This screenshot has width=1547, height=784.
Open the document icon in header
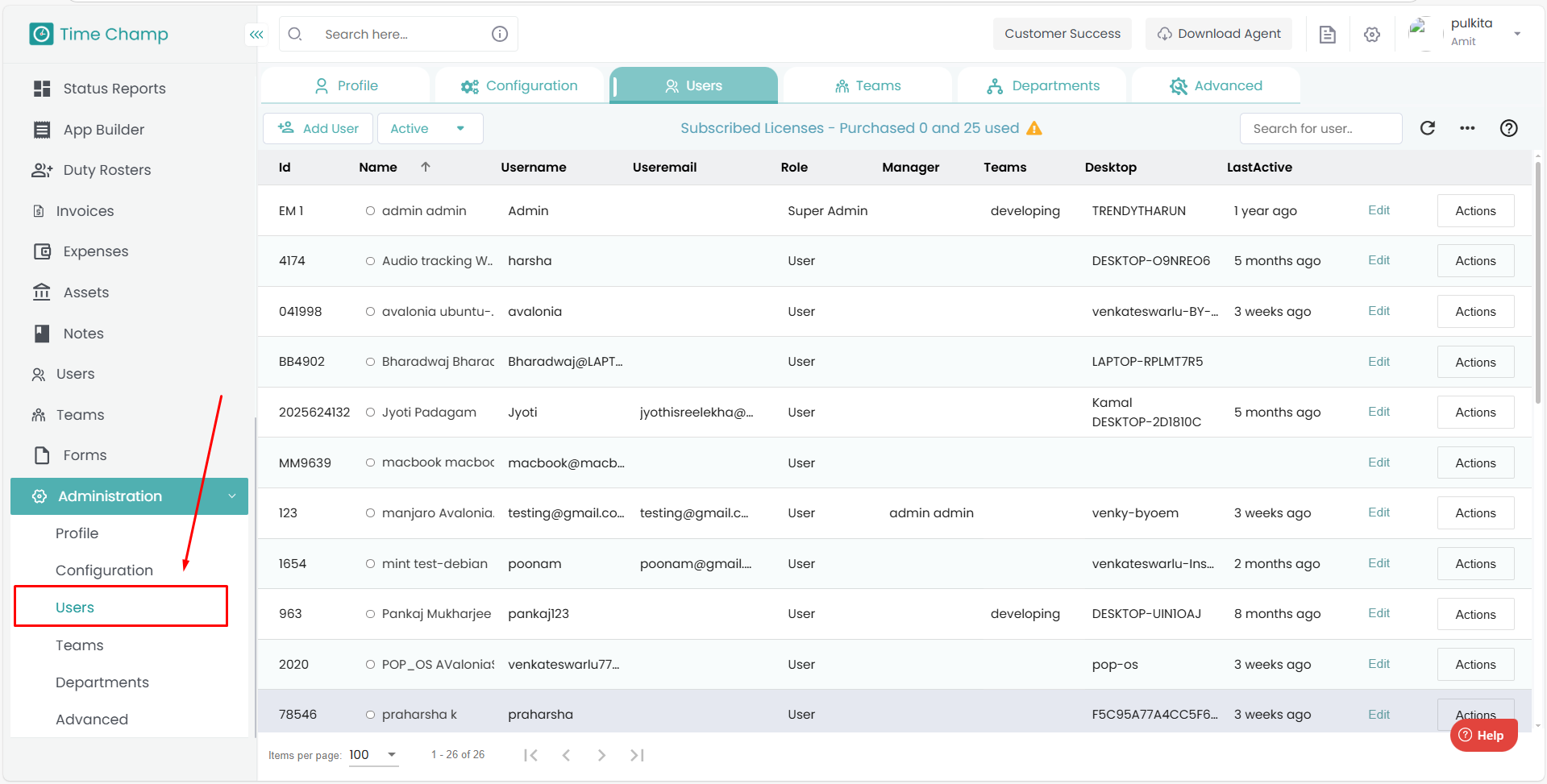click(x=1327, y=35)
